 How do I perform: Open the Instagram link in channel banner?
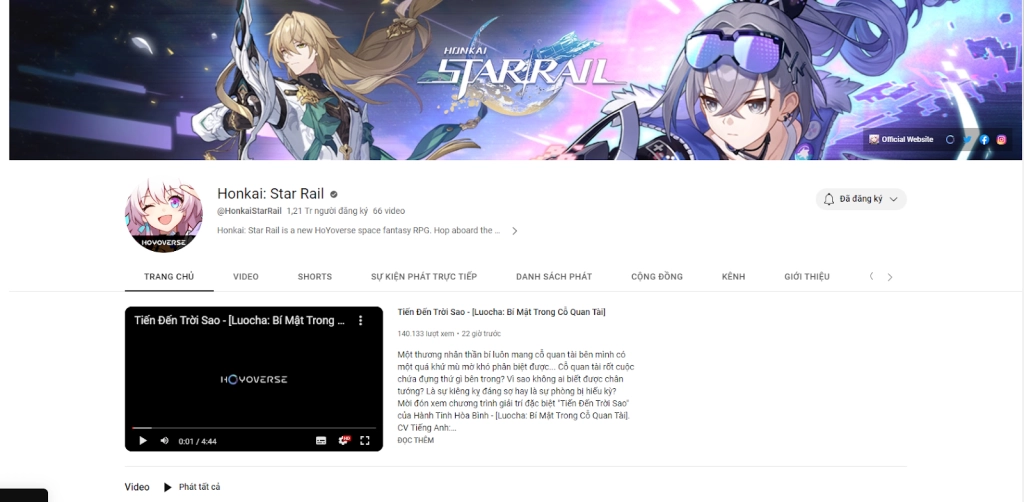pyautogui.click(x=1001, y=140)
